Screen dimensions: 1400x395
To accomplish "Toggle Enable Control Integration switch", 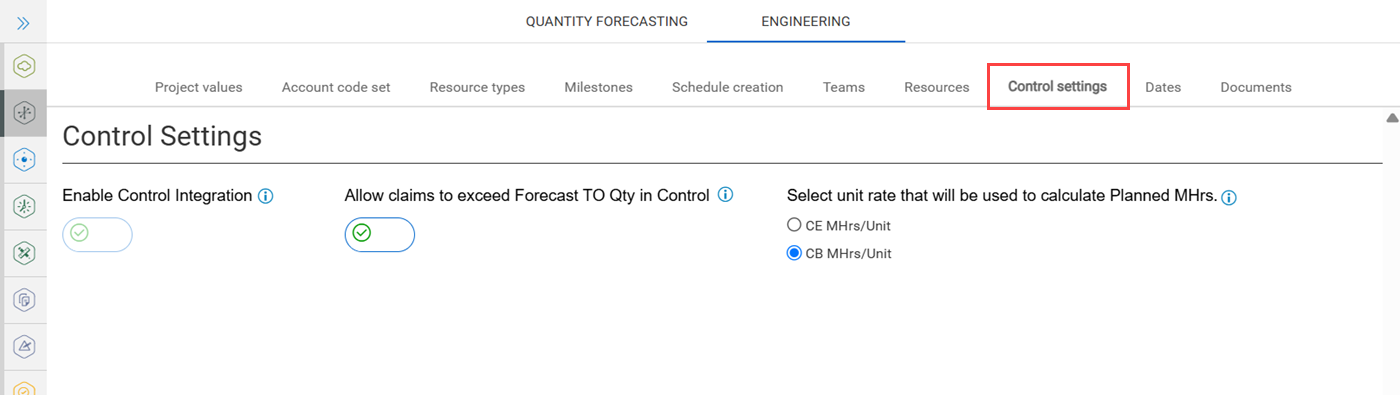I will [x=97, y=234].
